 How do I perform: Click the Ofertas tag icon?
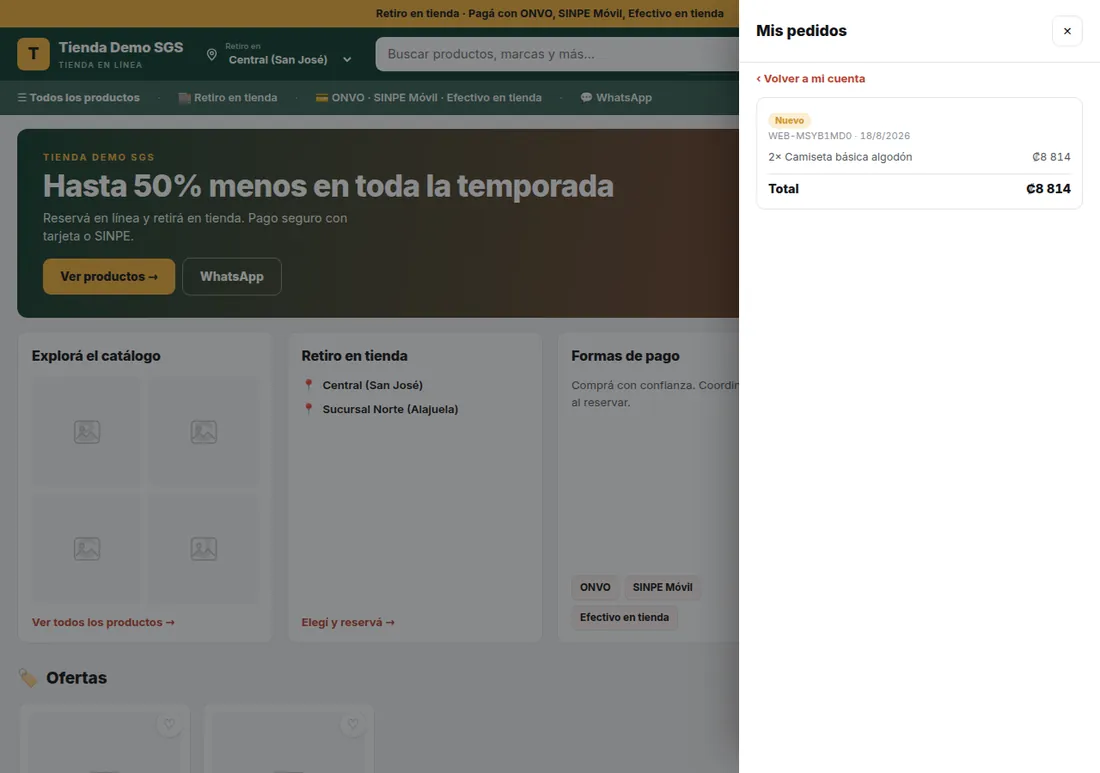point(27,678)
